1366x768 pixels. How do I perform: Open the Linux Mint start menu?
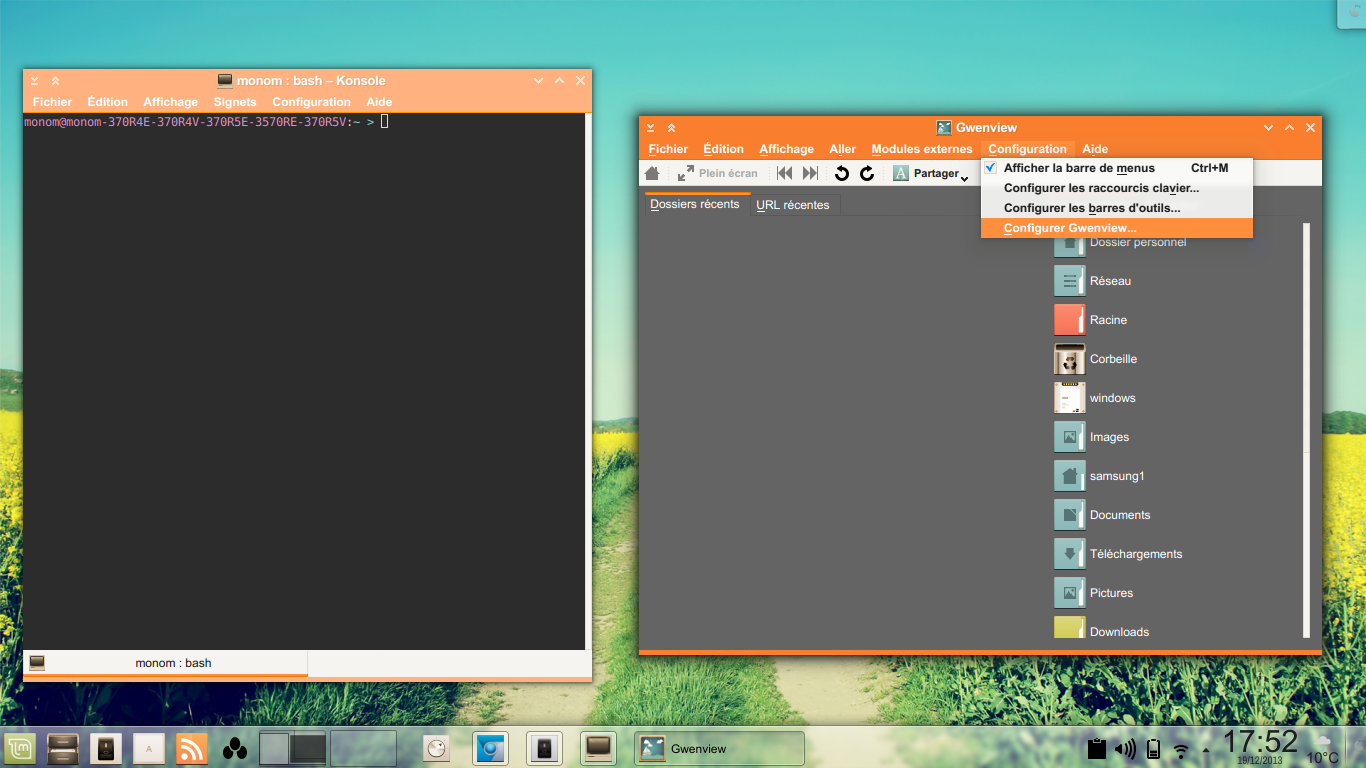pyautogui.click(x=20, y=748)
